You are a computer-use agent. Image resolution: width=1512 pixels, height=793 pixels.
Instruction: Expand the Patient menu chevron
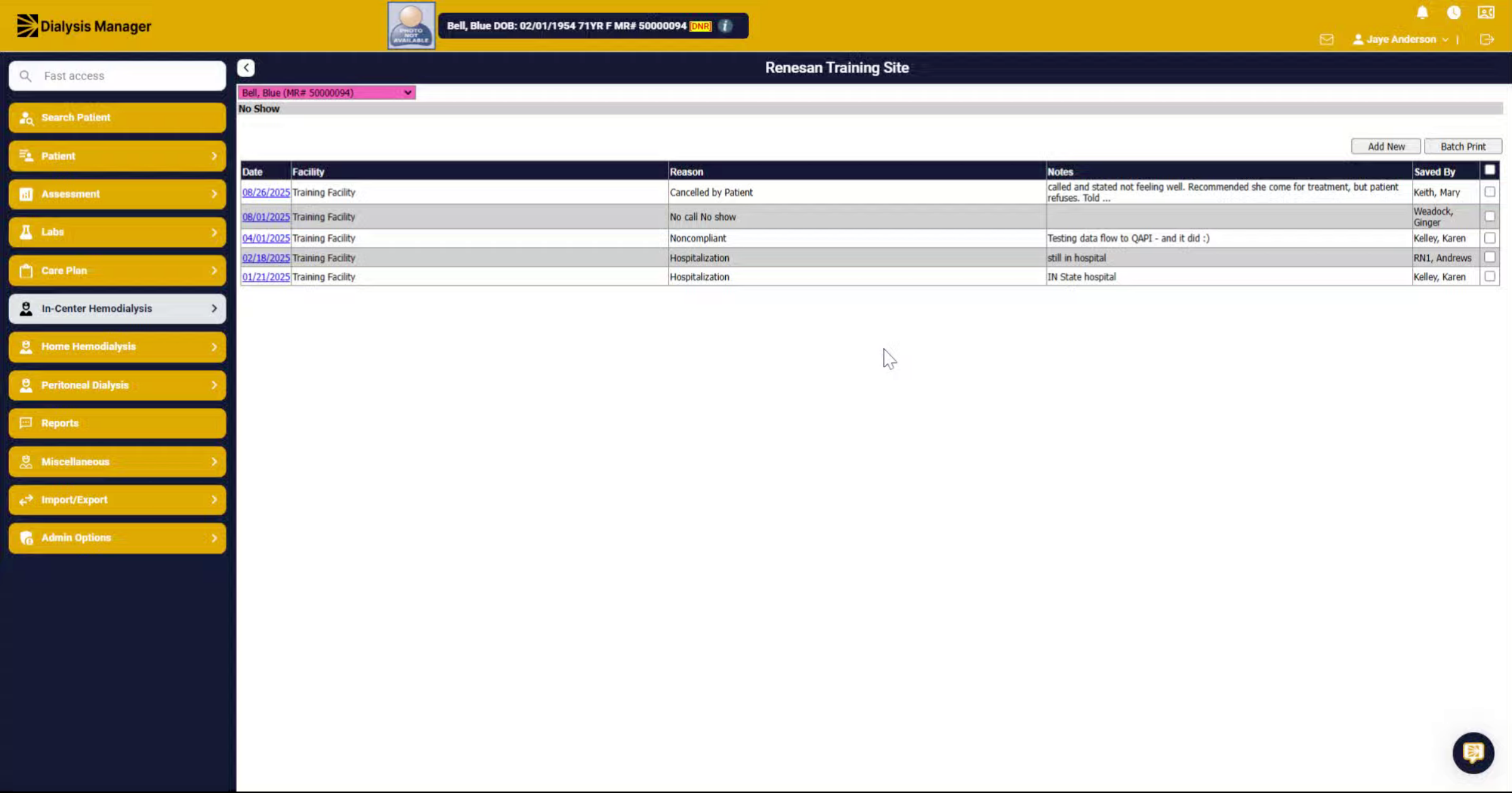214,156
